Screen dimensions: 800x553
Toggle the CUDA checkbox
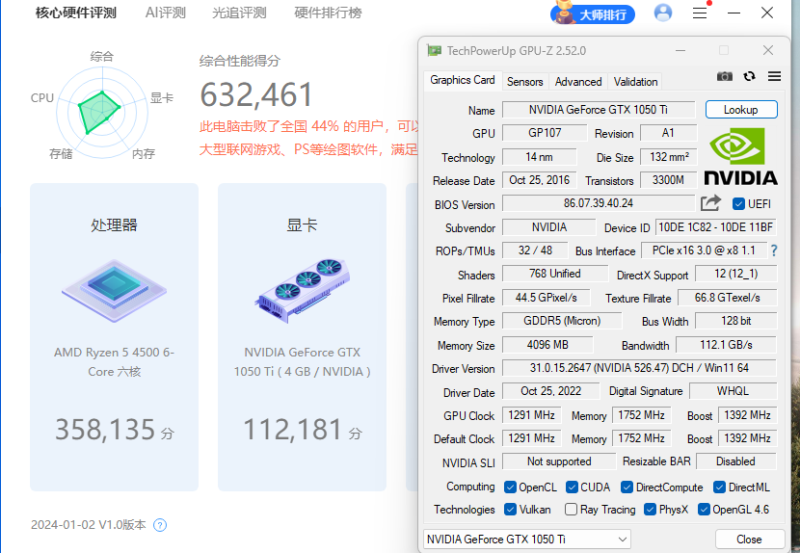click(x=571, y=487)
